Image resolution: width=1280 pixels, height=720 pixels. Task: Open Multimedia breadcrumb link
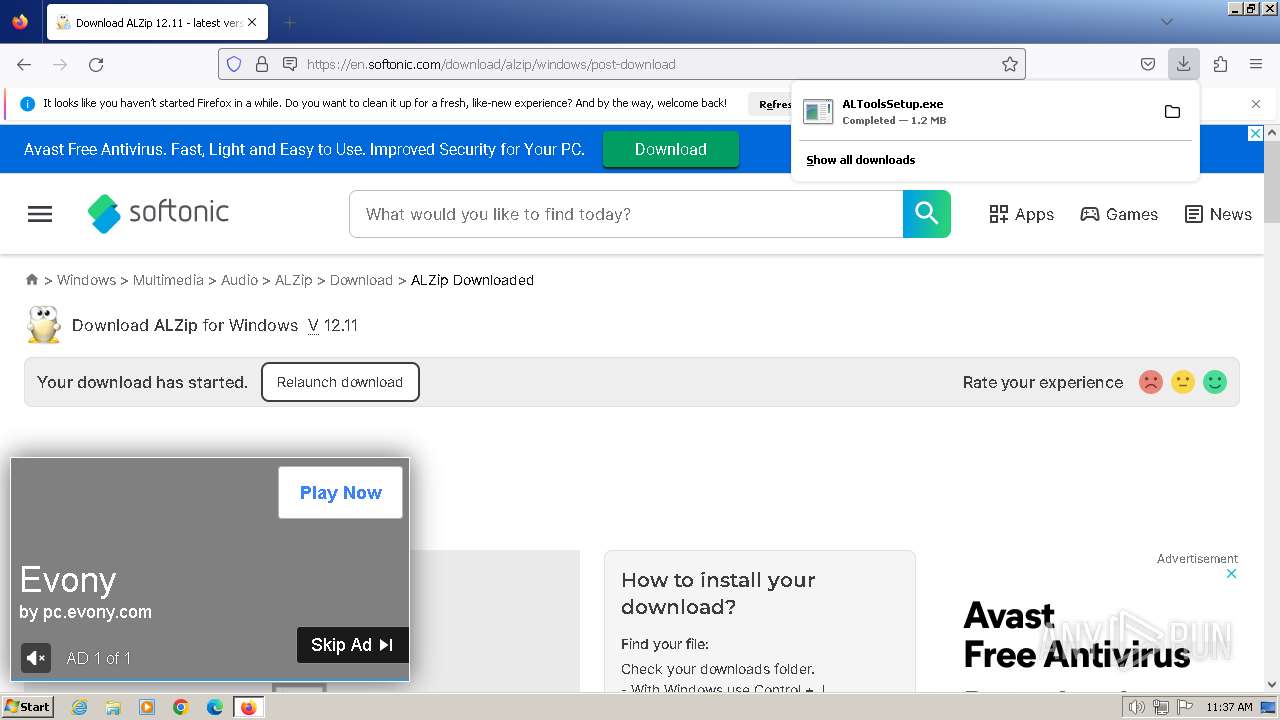(168, 280)
